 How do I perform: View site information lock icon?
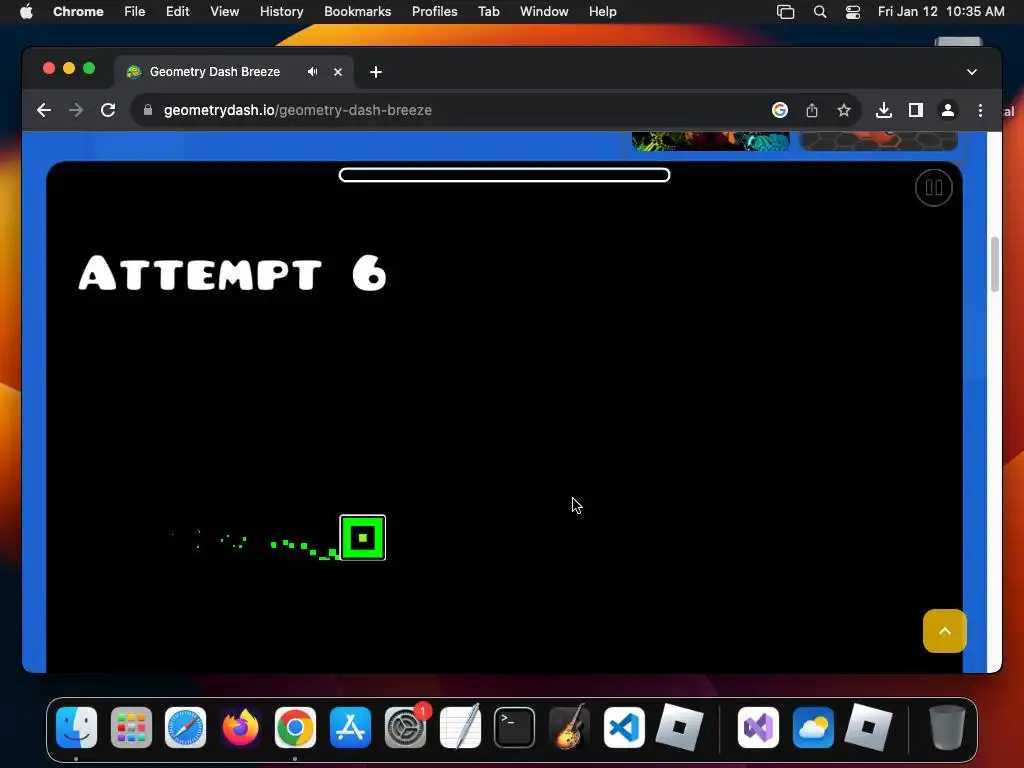pyautogui.click(x=148, y=110)
